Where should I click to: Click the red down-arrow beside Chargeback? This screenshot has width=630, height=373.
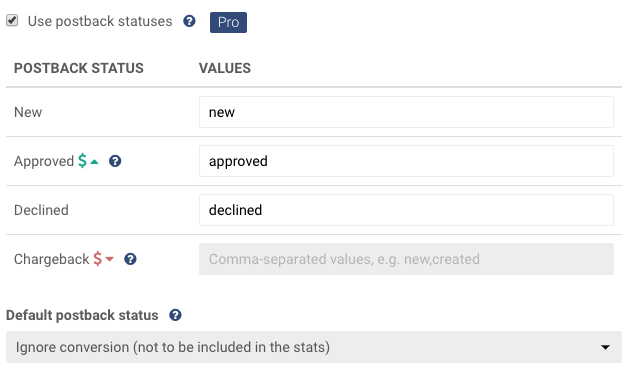(x=110, y=259)
